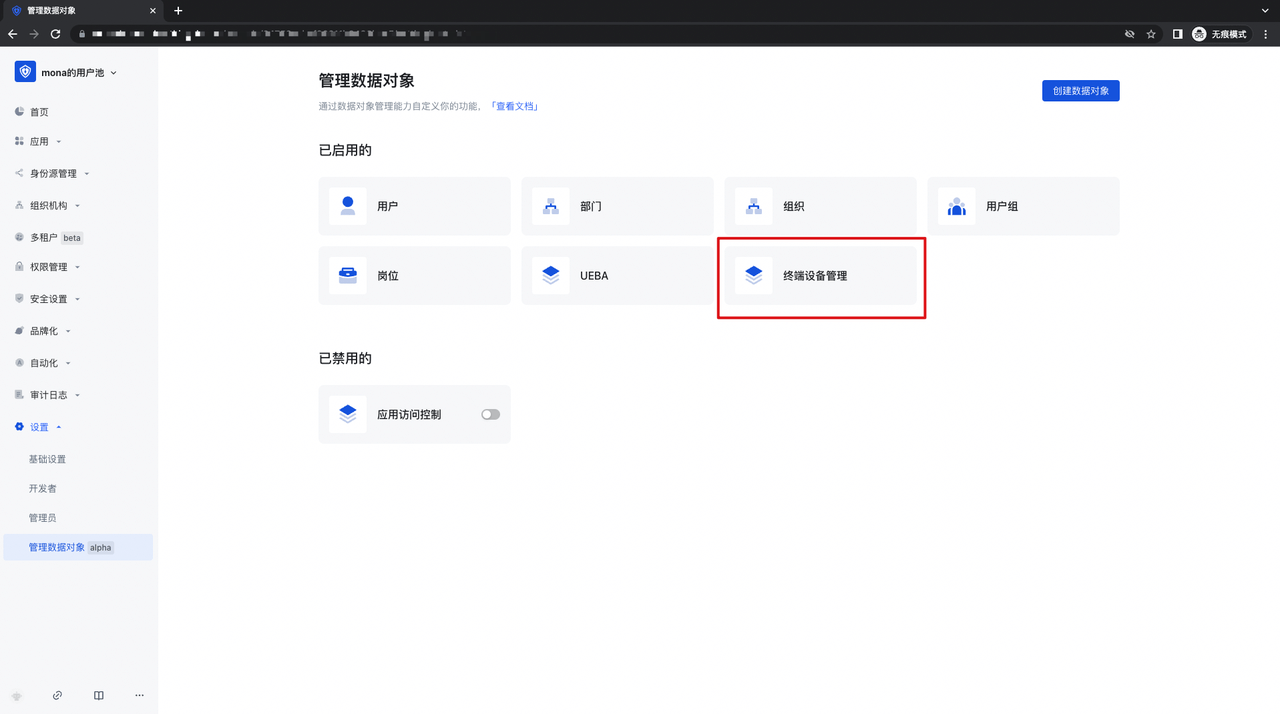Select 管理员 in settings submenu
Screen dimensions: 1280x714
pos(42,517)
